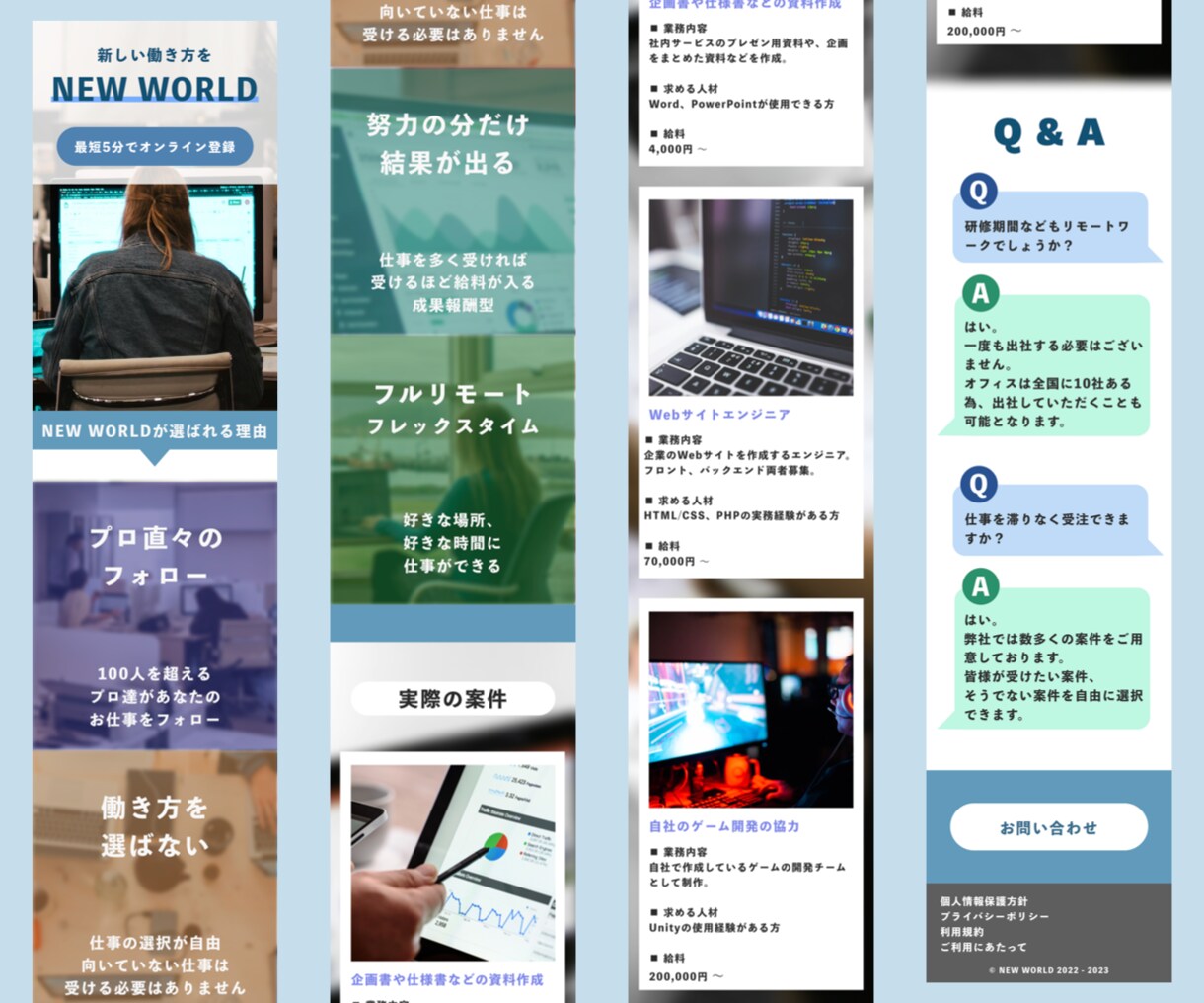Screen dimensions: 1204x1003
Task: Click the Unityの使用経験がある方 requirement
Action: click(714, 928)
